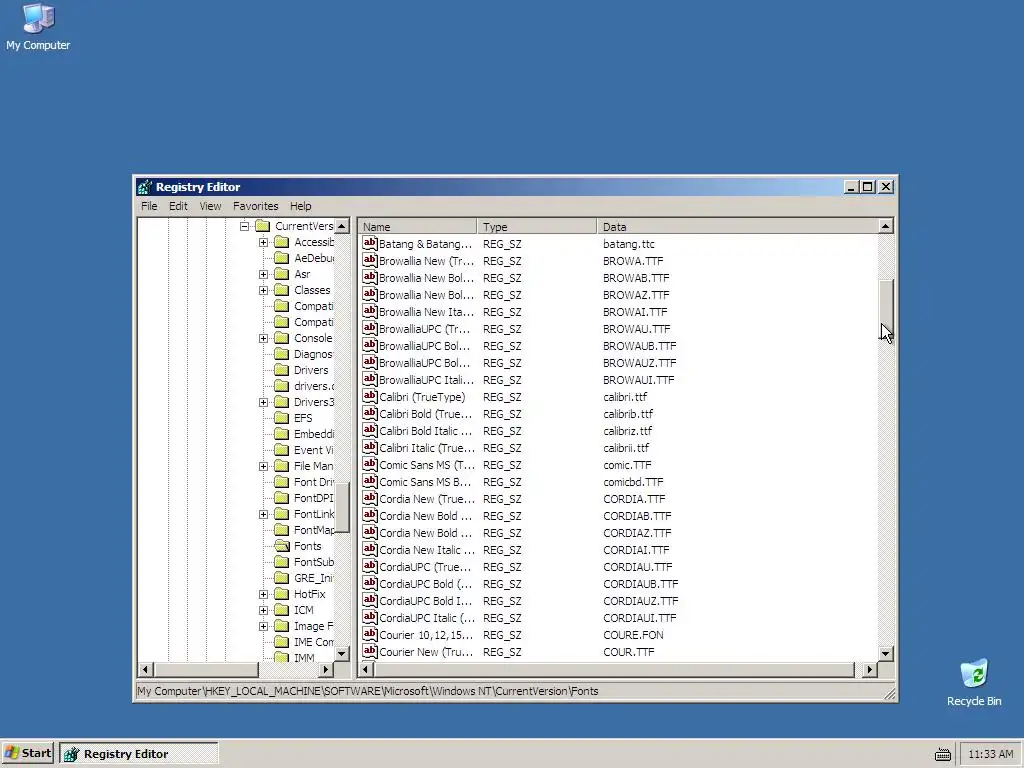Viewport: 1024px width, 768px height.
Task: Click values list horizontal scroll-right arrow
Action: [x=870, y=669]
